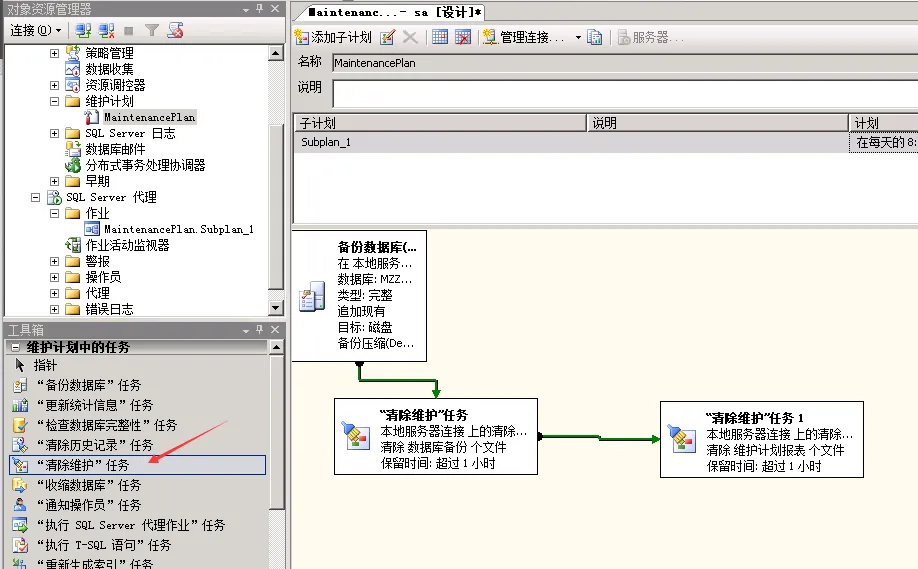The height and width of the screenshot is (569, 918).
Task: Click the connect Object Explorer icon
Action: pos(83,30)
